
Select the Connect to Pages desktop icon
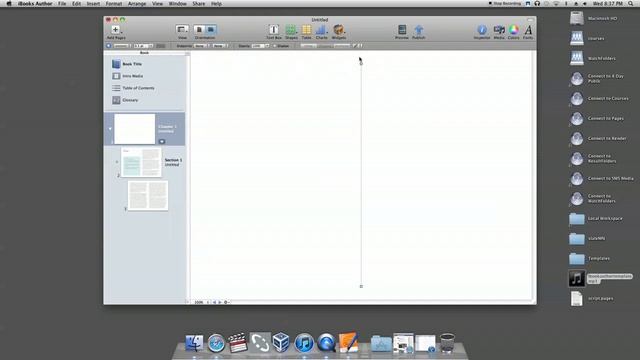coord(597,118)
